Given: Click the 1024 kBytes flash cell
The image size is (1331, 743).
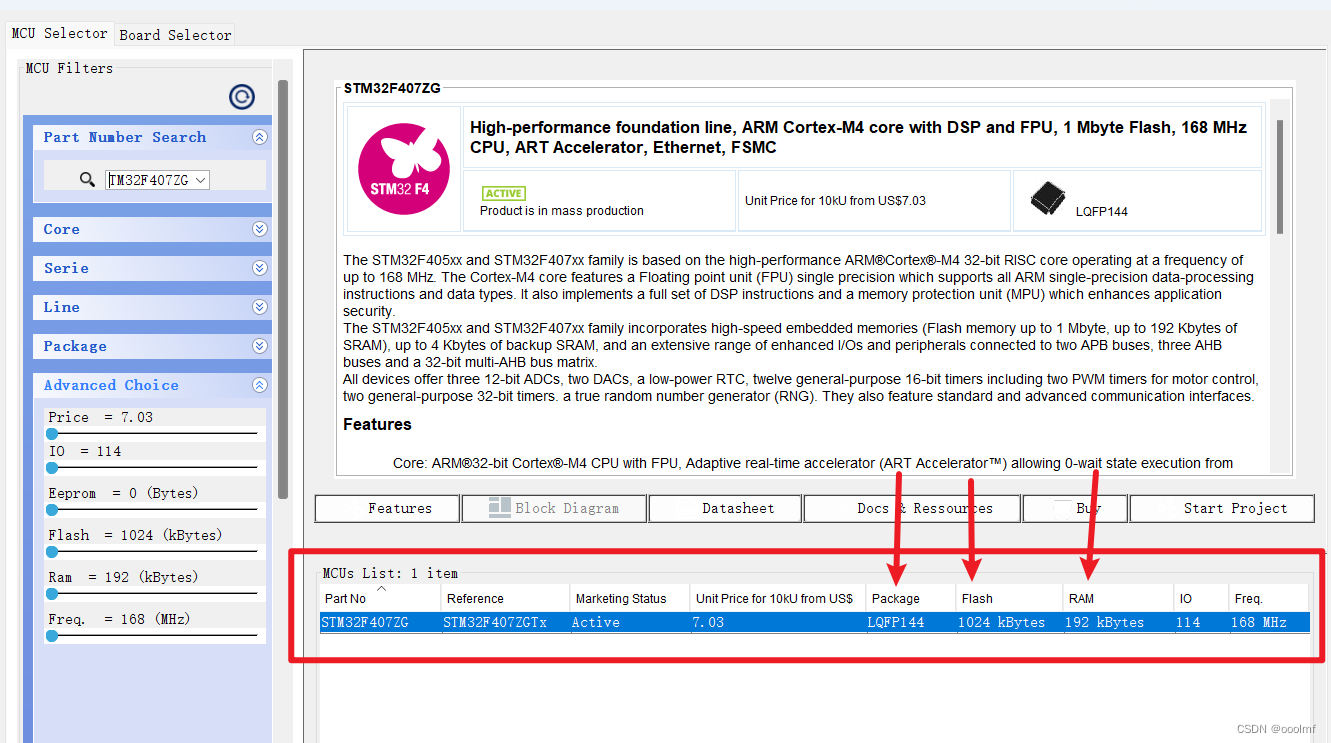Looking at the screenshot, I should point(1009,622).
